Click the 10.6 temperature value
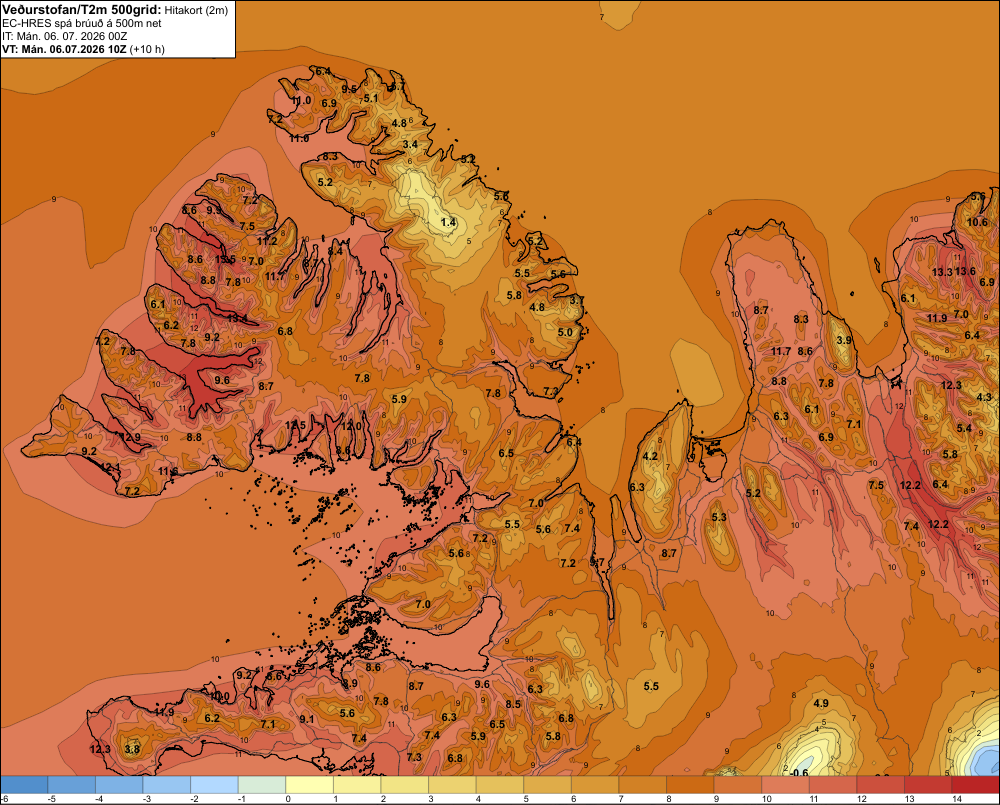The width and height of the screenshot is (1000, 805). coord(977,222)
